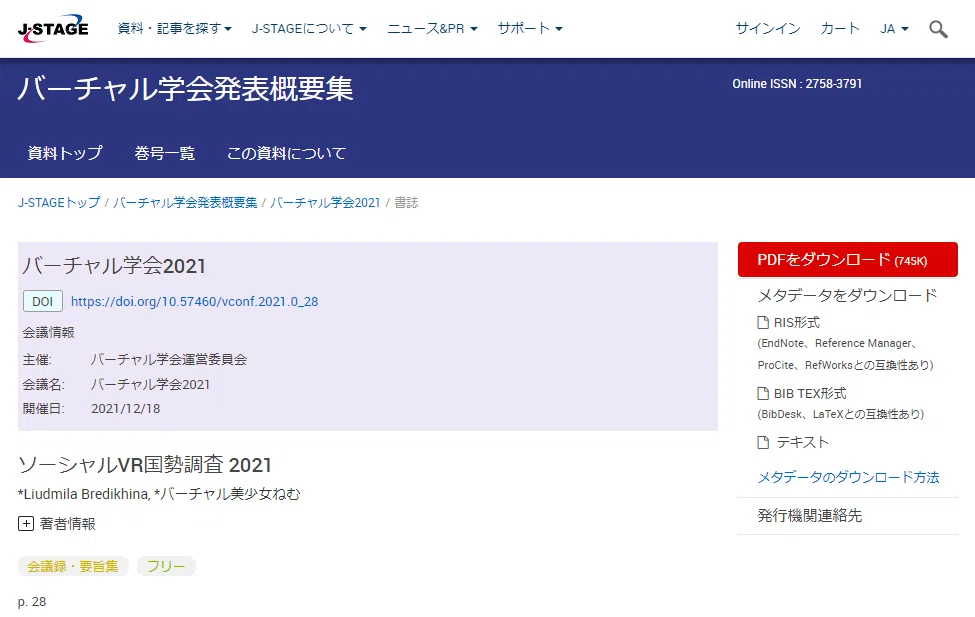Click the page number p. 28
The image size is (975, 617).
tap(32, 601)
